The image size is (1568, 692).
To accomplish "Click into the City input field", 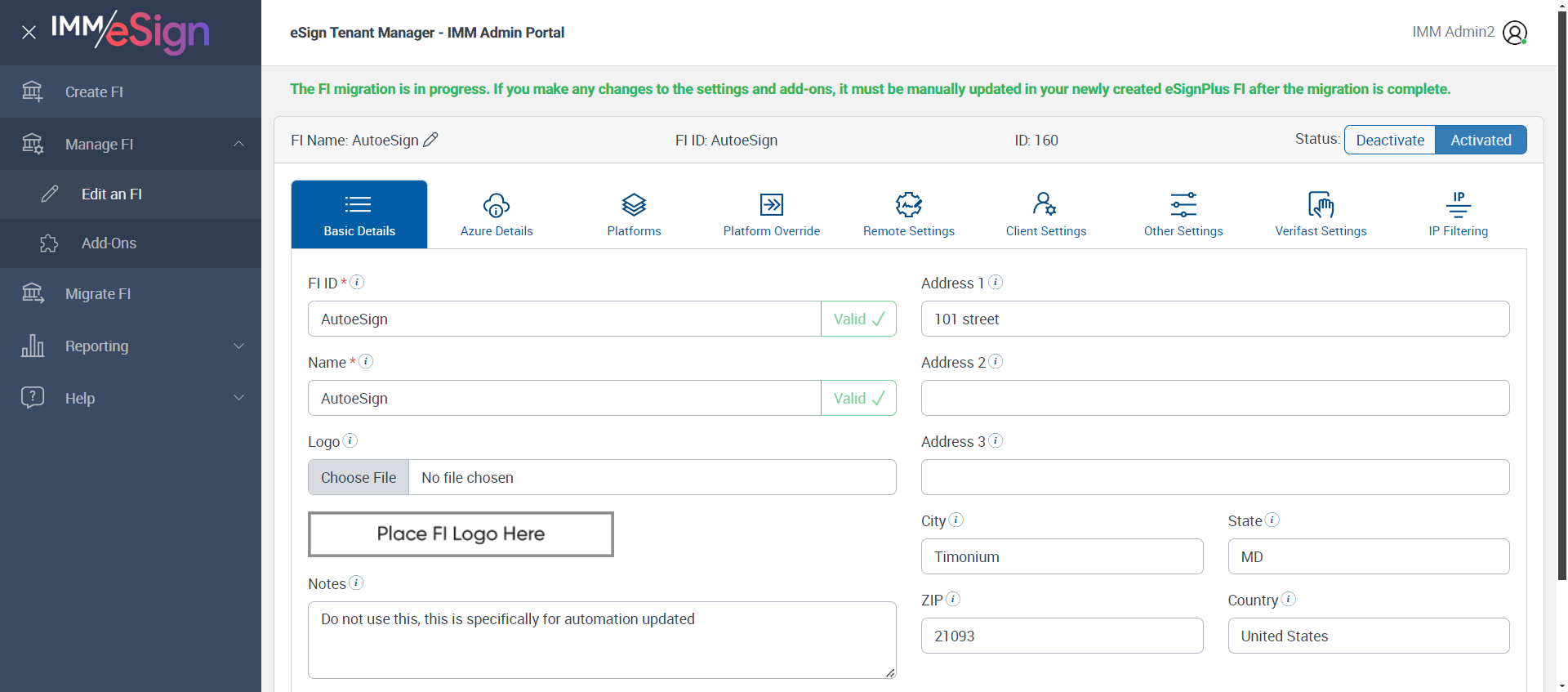I will (x=1062, y=556).
